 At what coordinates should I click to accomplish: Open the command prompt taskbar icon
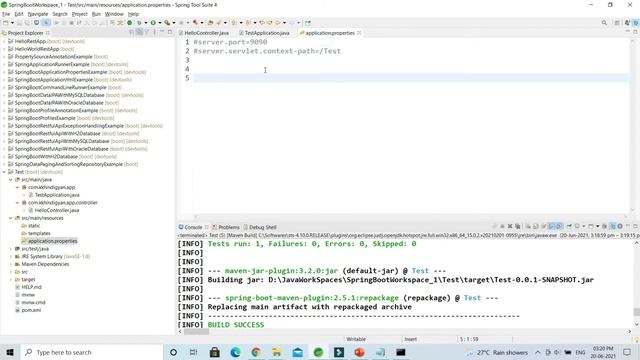pos(400,352)
